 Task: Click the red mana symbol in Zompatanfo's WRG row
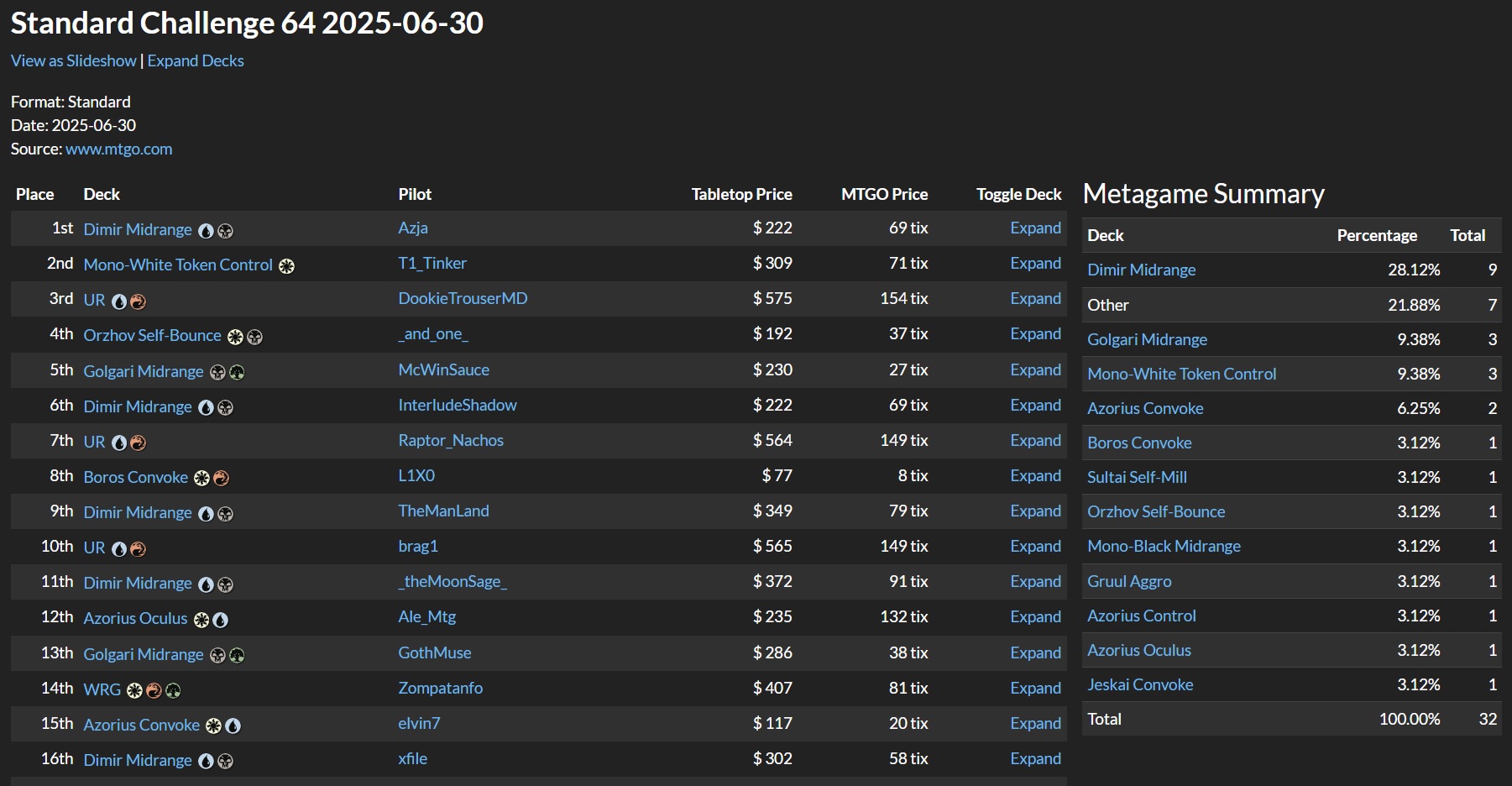[154, 690]
